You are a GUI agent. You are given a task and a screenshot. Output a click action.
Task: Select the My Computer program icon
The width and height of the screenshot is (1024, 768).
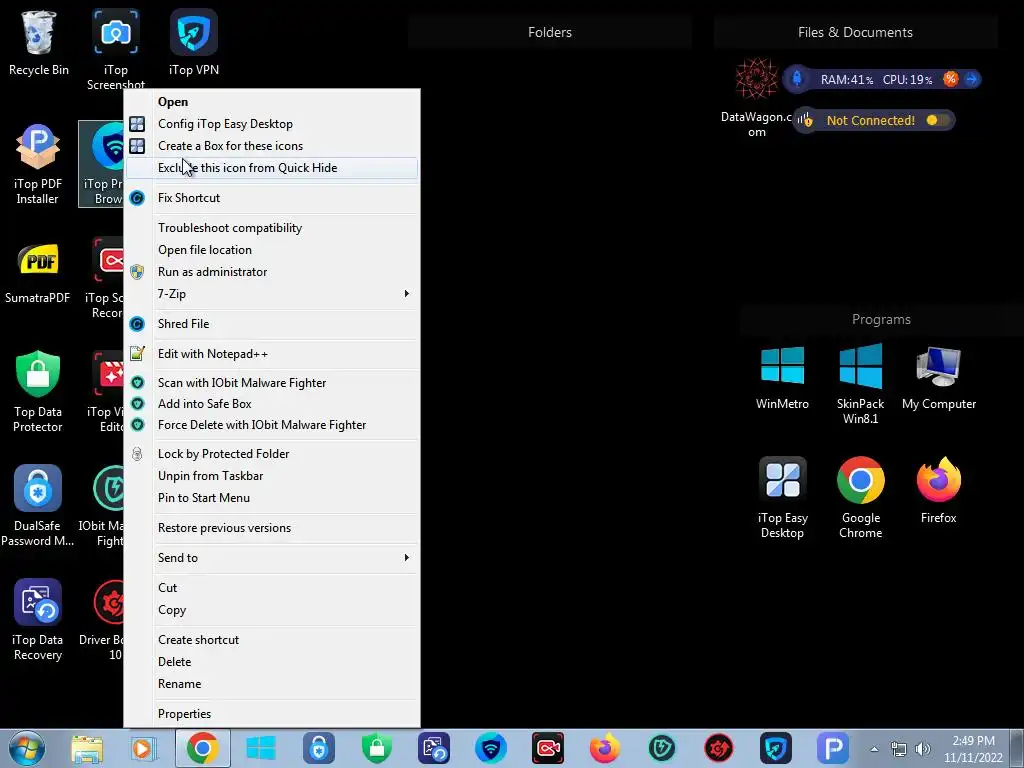[x=938, y=377]
